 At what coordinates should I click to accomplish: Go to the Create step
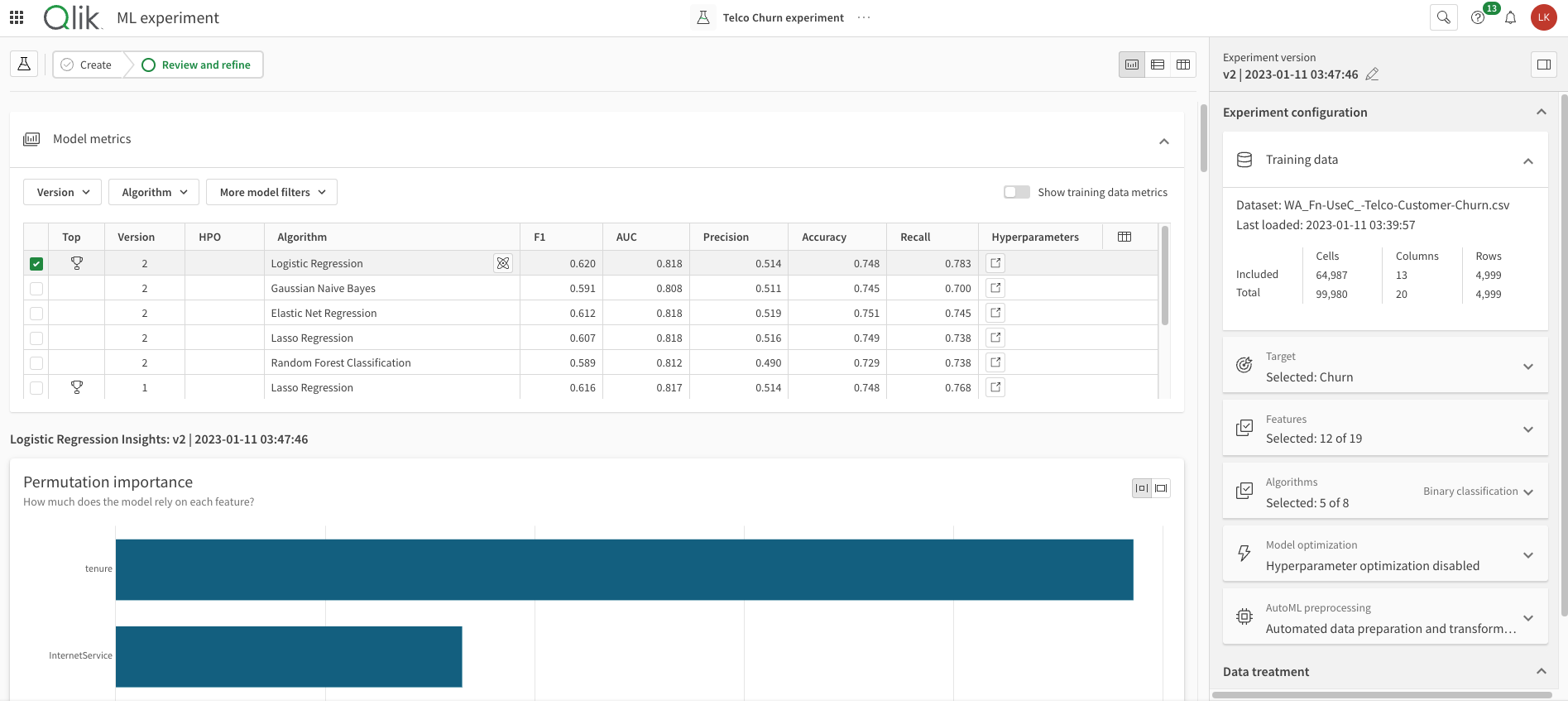(x=88, y=65)
